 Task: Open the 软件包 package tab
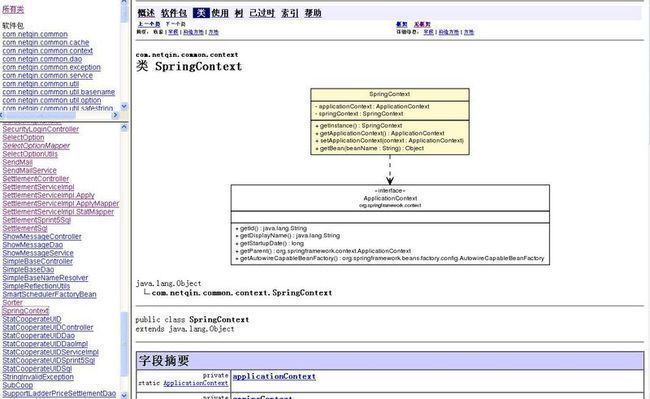pyautogui.click(x=174, y=13)
